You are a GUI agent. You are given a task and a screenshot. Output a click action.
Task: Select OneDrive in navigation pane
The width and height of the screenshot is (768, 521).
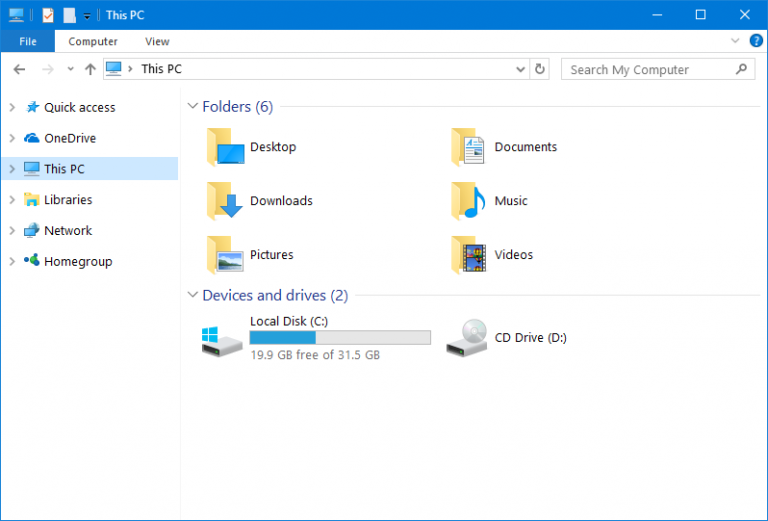(x=70, y=138)
